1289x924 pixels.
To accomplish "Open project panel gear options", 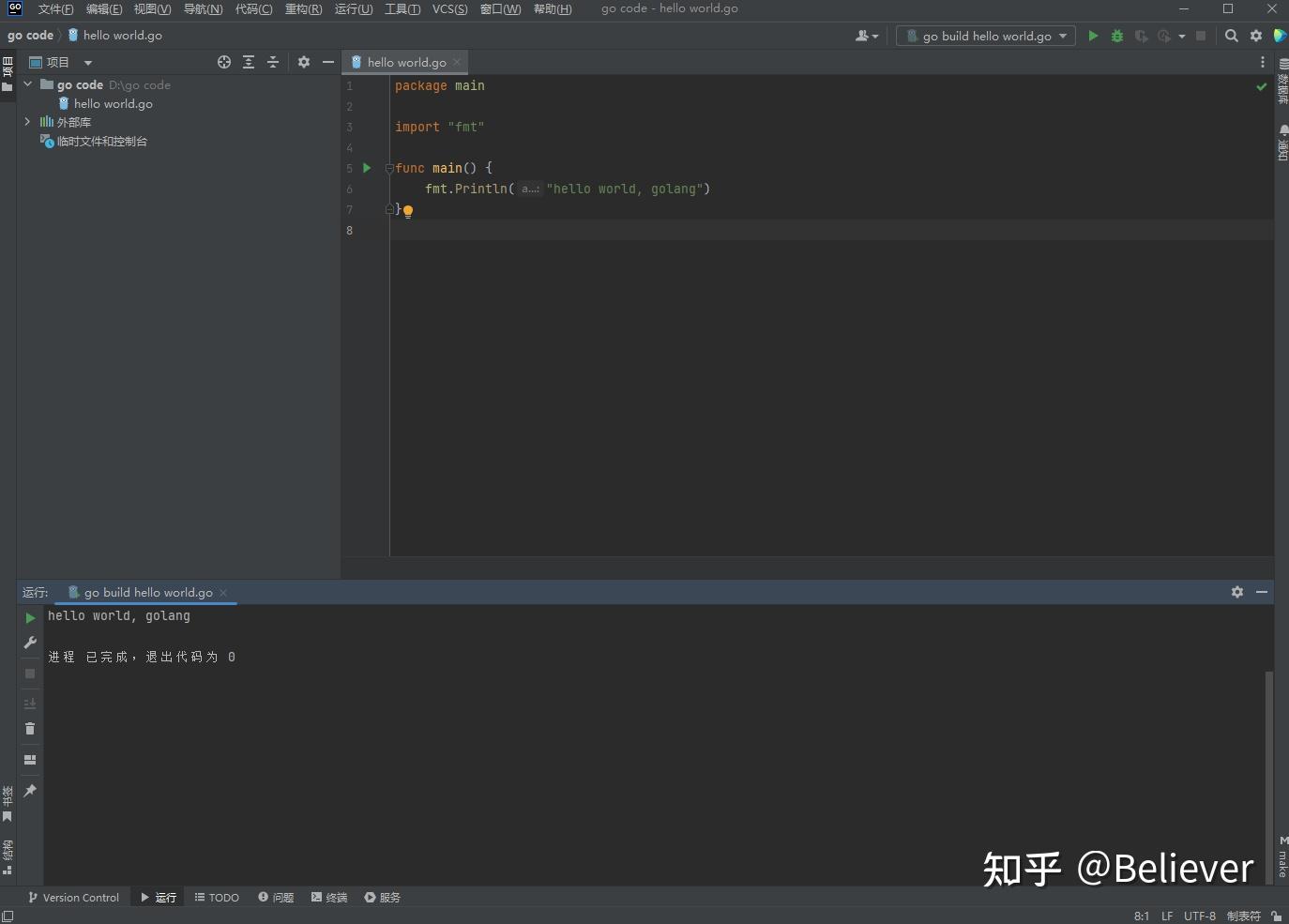I will 304,62.
